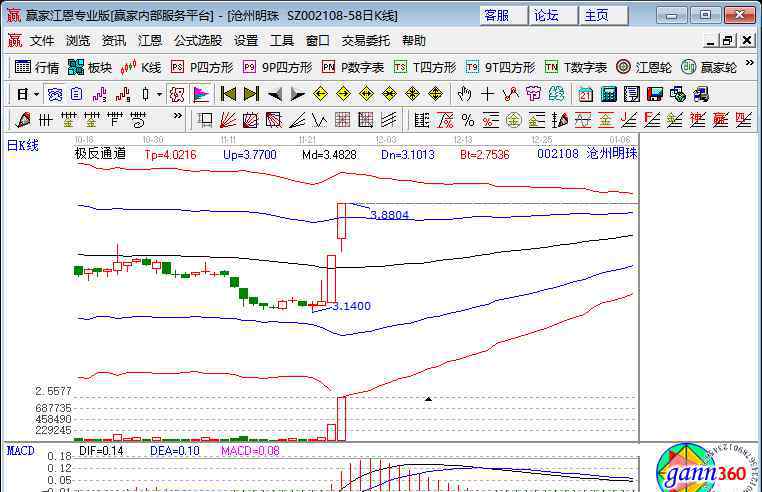Open the 9P四方形 tool
Screen dimensions: 762x492
(x=277, y=67)
